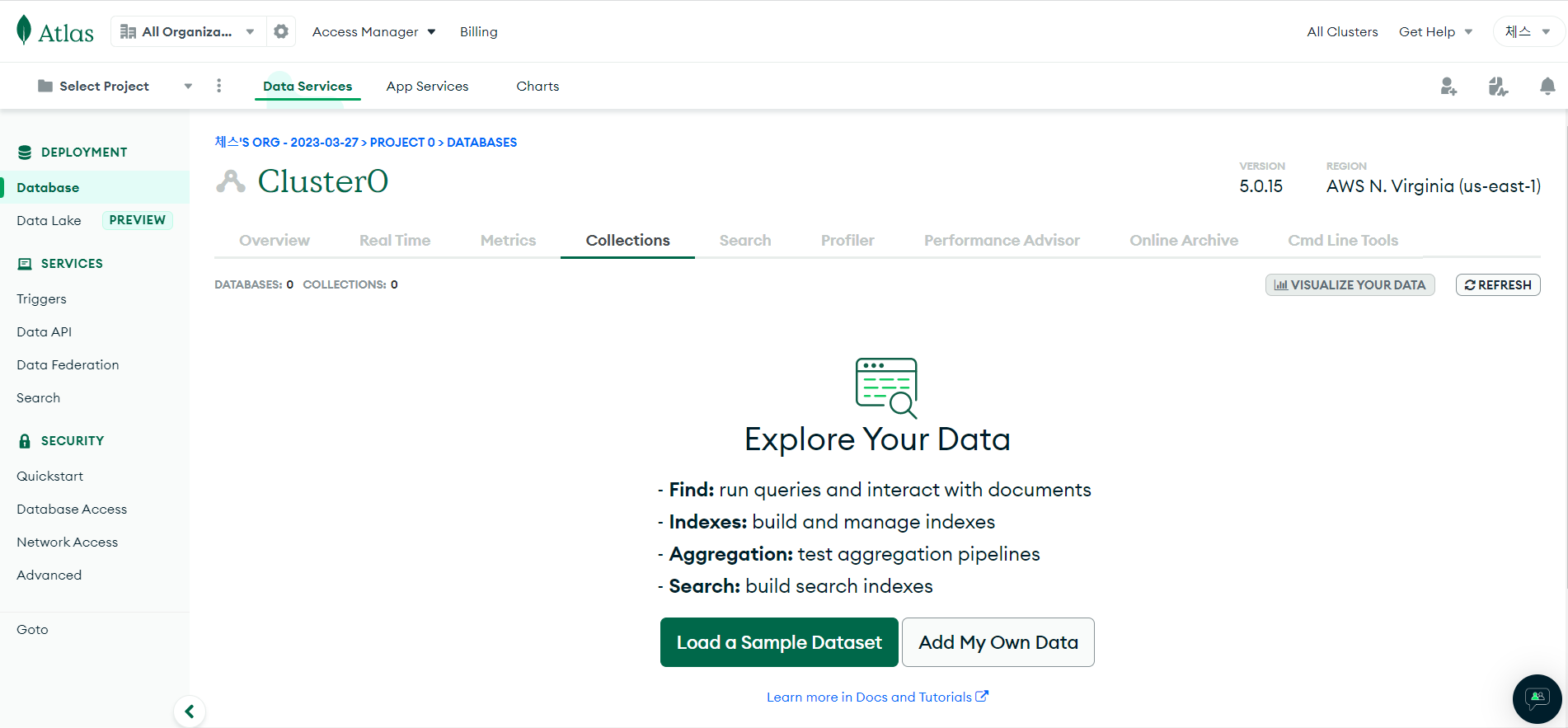Image resolution: width=1568 pixels, height=728 pixels.
Task: Open Network Access in the sidebar
Action: coord(67,542)
